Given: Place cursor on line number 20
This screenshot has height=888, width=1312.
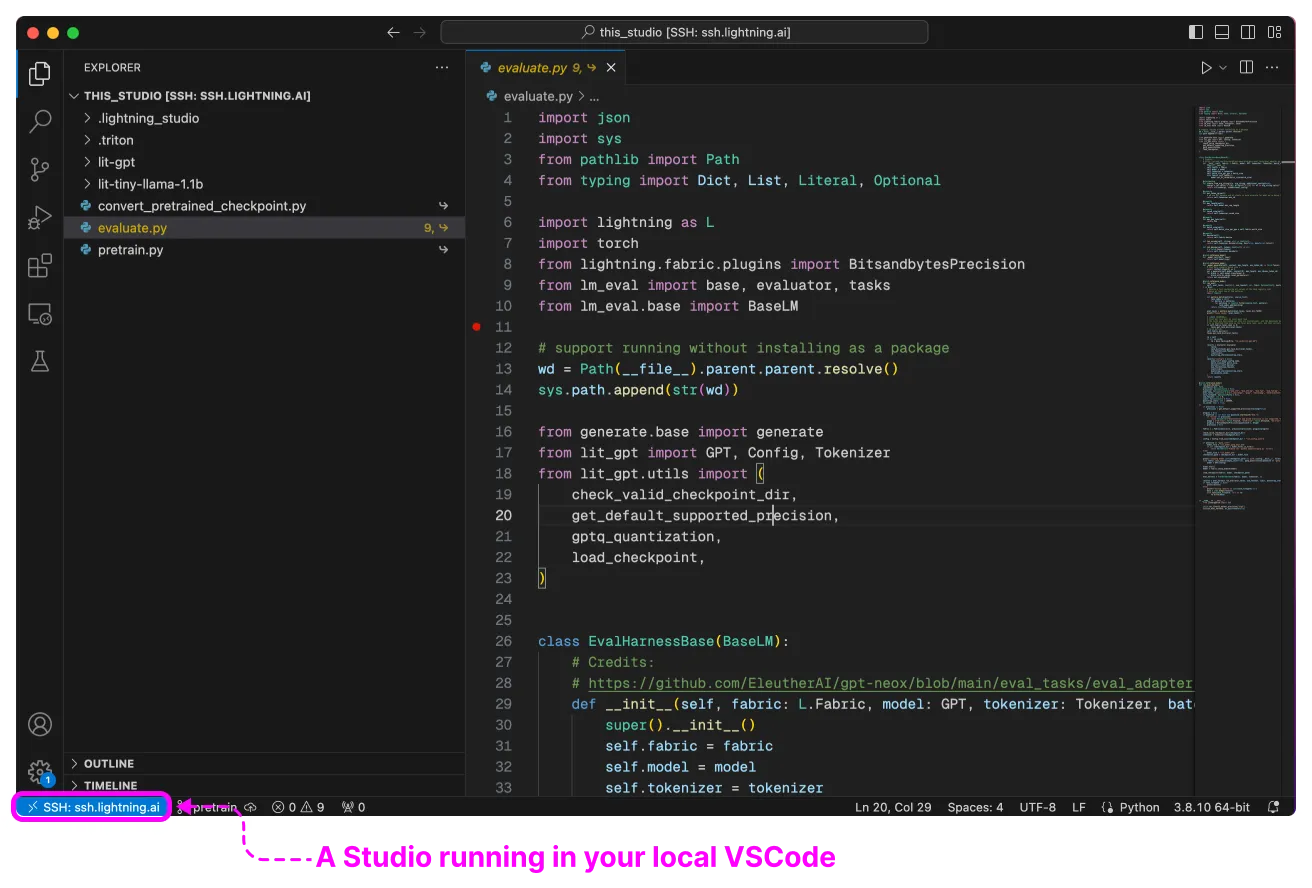Looking at the screenshot, I should coord(502,515).
